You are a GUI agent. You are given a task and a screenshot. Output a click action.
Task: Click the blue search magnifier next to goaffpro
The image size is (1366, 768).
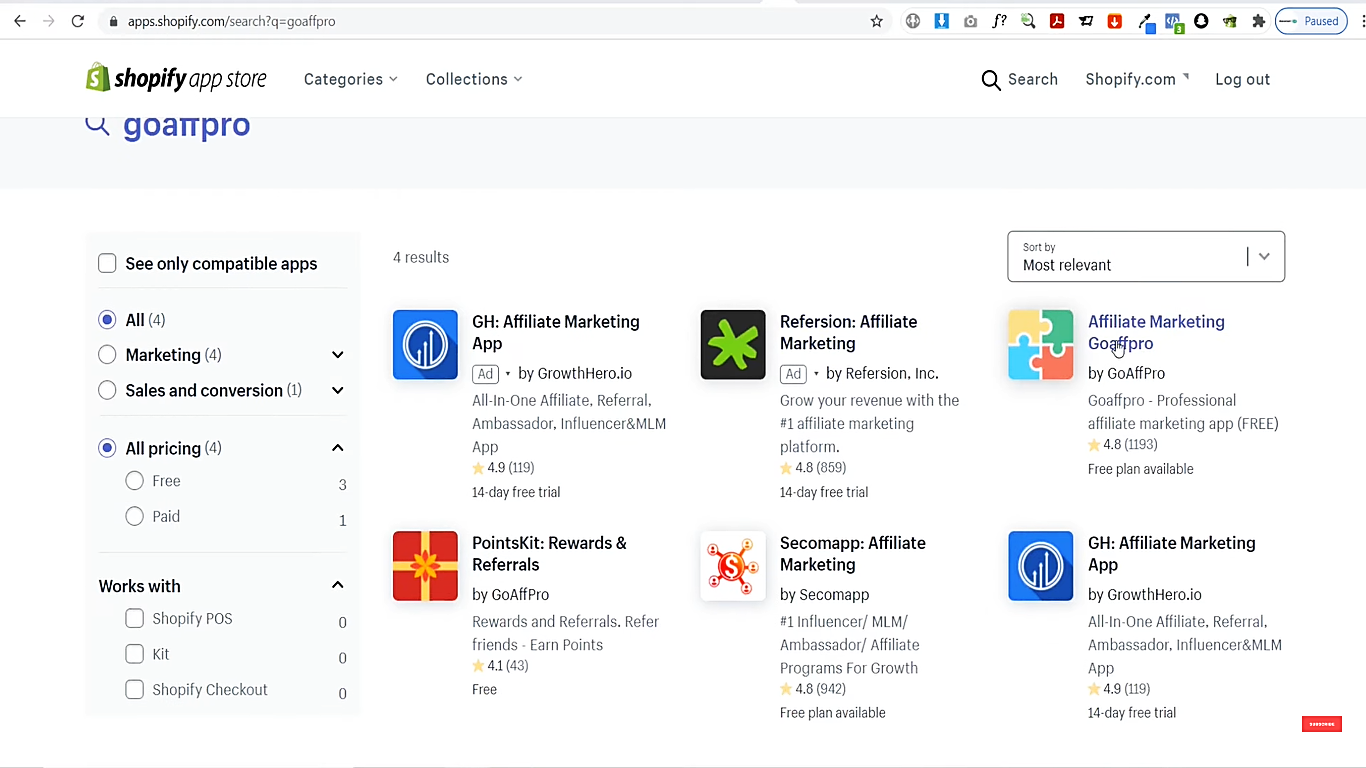(x=97, y=124)
